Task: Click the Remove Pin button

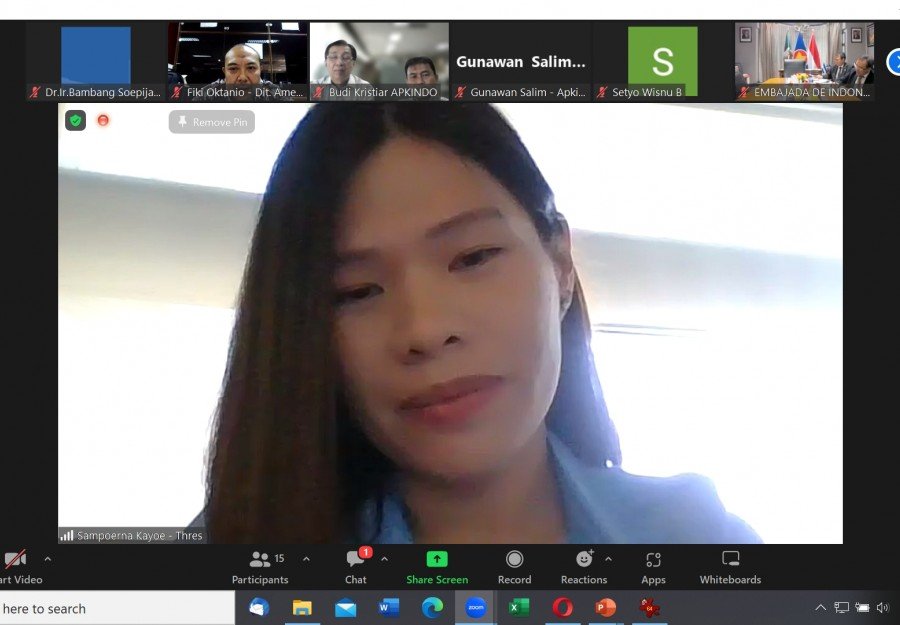Action: (211, 122)
